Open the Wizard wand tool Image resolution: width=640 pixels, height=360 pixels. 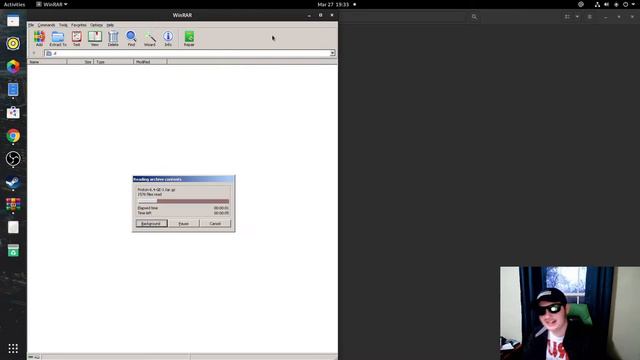pos(149,38)
